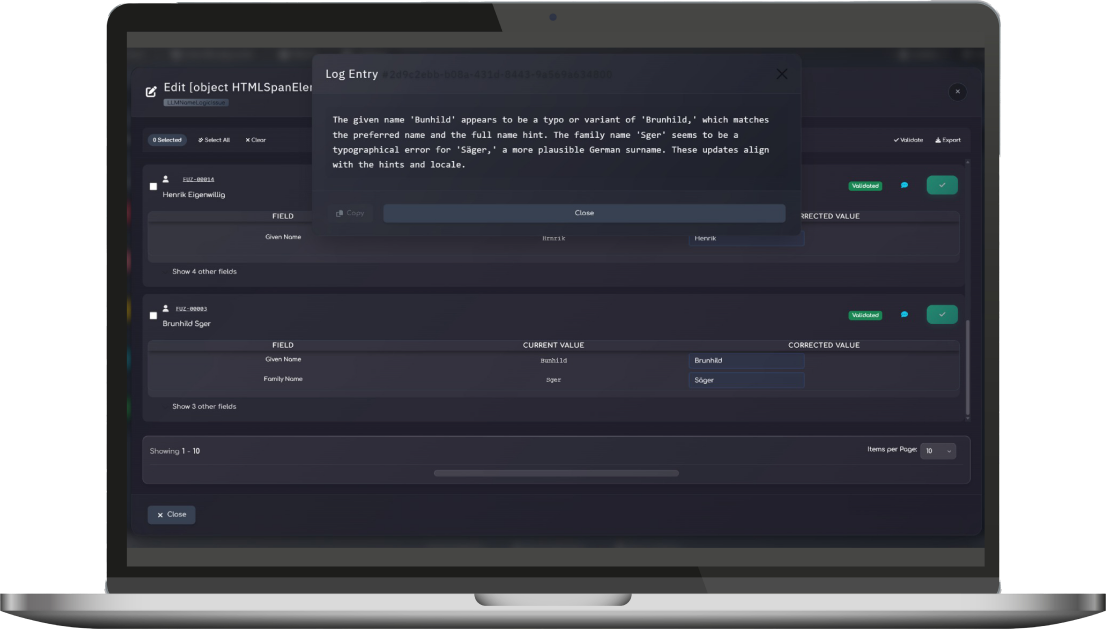Edit corrected value field containing Henrik
The width and height of the screenshot is (1106, 630).
click(x=746, y=238)
